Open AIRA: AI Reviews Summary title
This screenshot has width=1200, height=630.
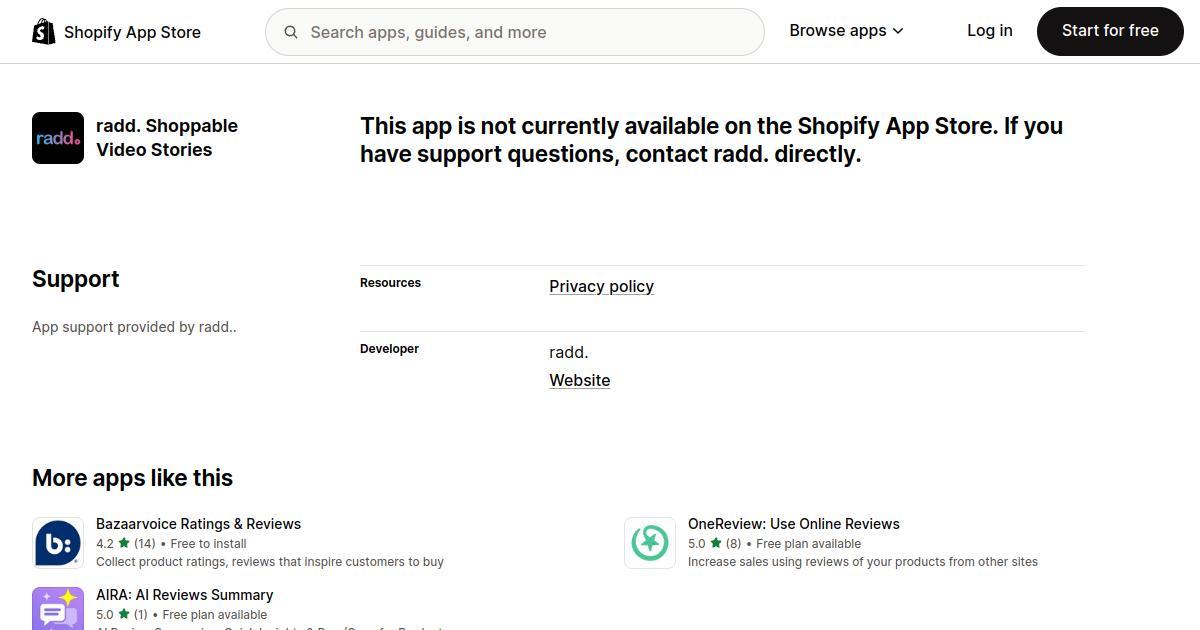tap(184, 595)
